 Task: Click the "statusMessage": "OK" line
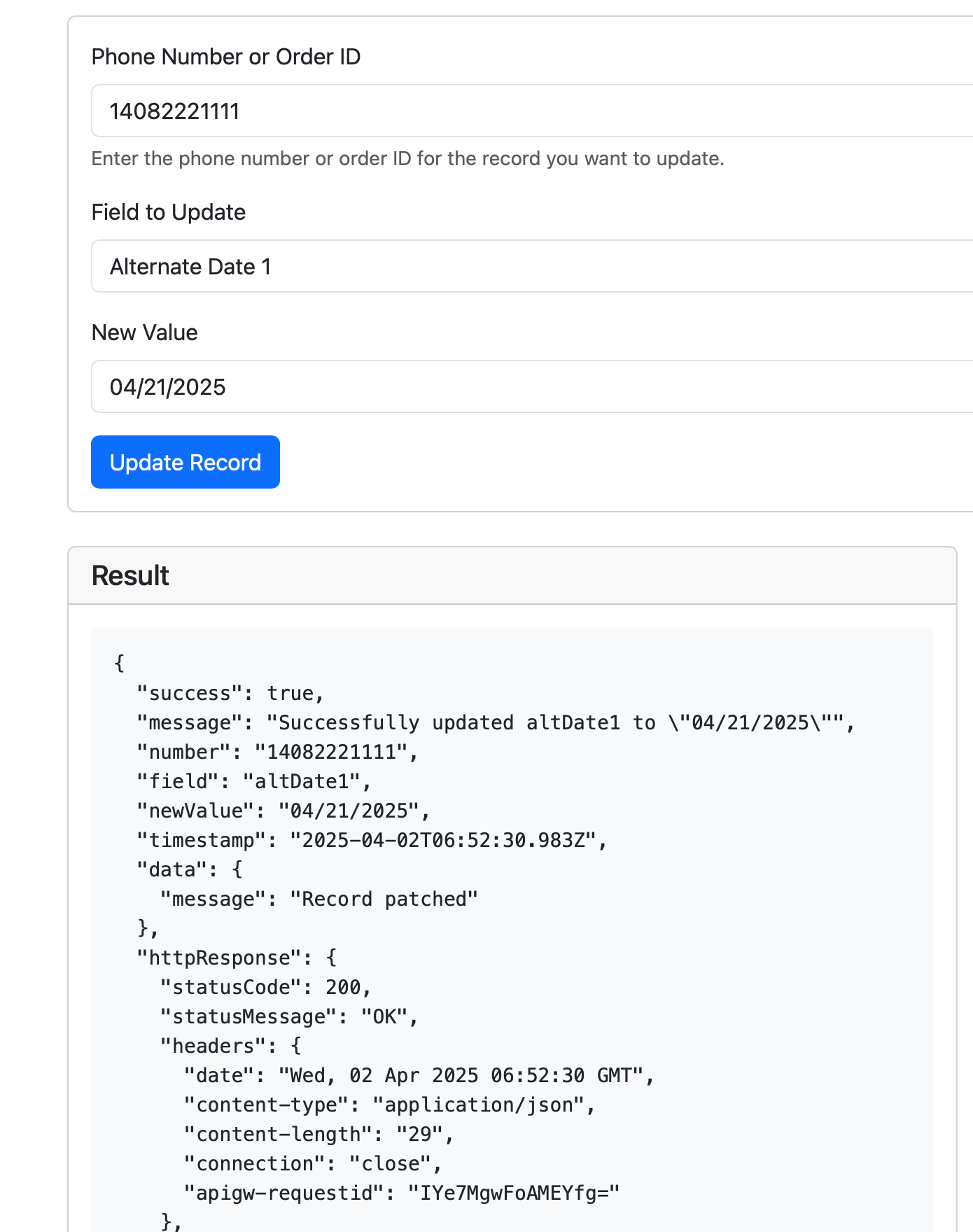tap(289, 1016)
